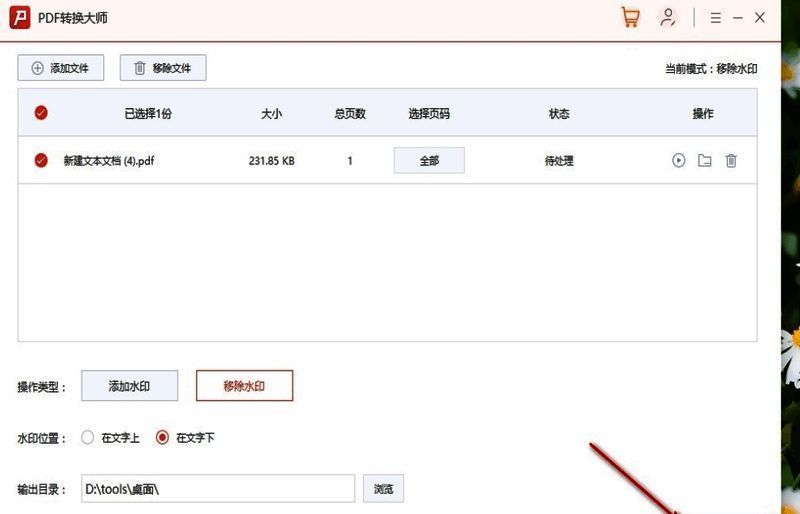
Task: Click the 当前模式：移除水印 label
Action: [711, 68]
